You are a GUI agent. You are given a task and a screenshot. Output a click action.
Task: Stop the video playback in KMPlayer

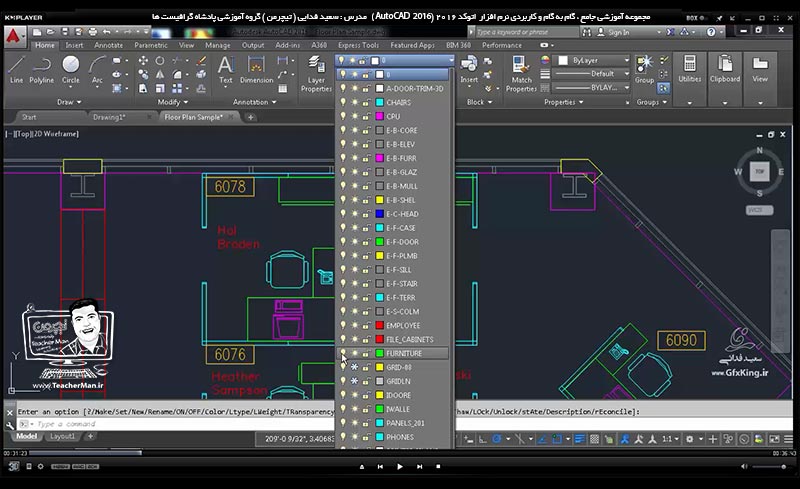coord(438,466)
